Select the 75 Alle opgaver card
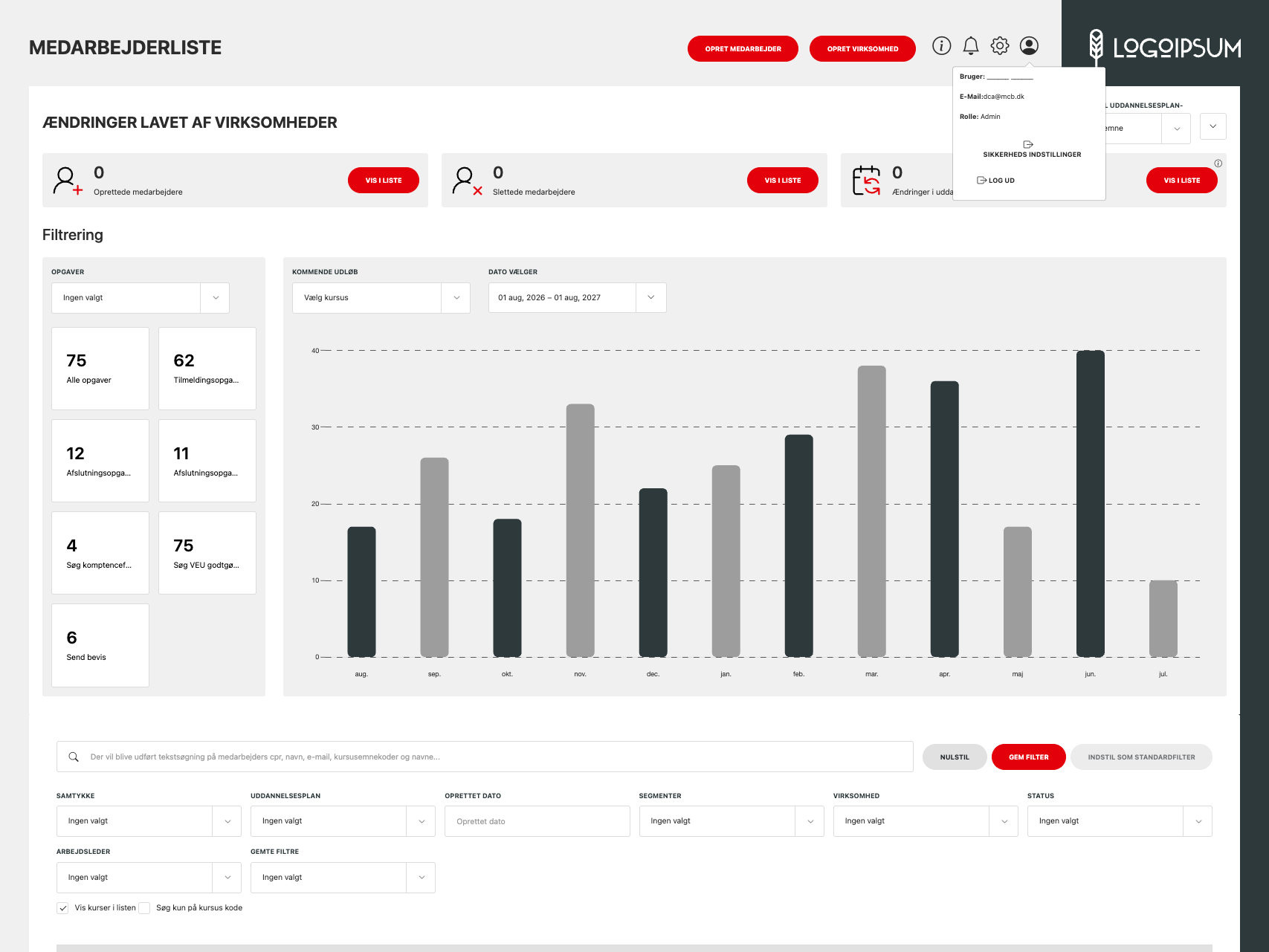This screenshot has height=952, width=1269. (100, 369)
